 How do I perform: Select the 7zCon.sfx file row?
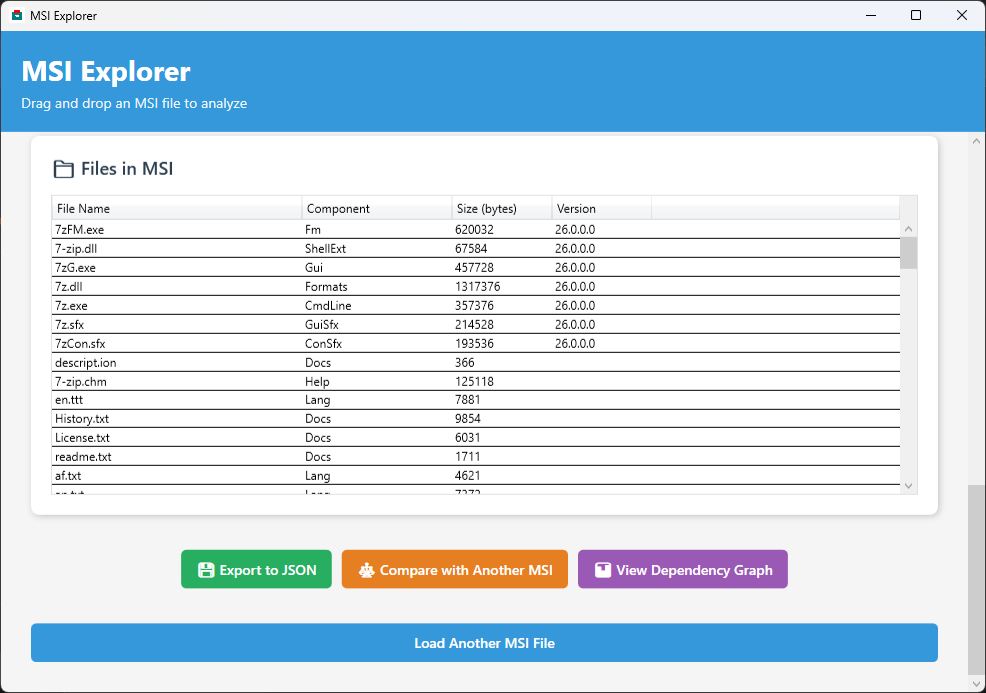[x=476, y=343]
